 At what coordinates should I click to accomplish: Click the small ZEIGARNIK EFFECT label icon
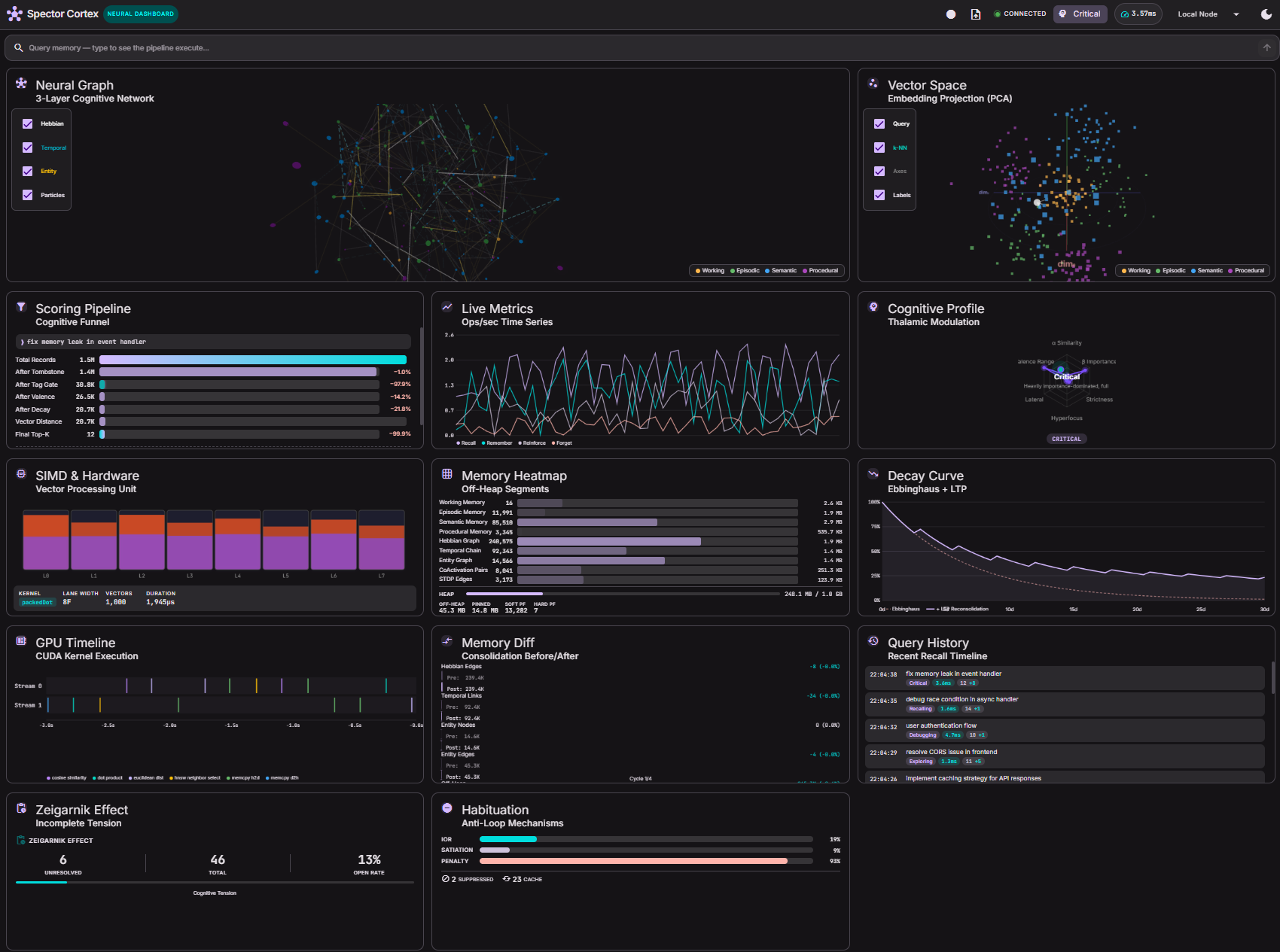pos(21,841)
